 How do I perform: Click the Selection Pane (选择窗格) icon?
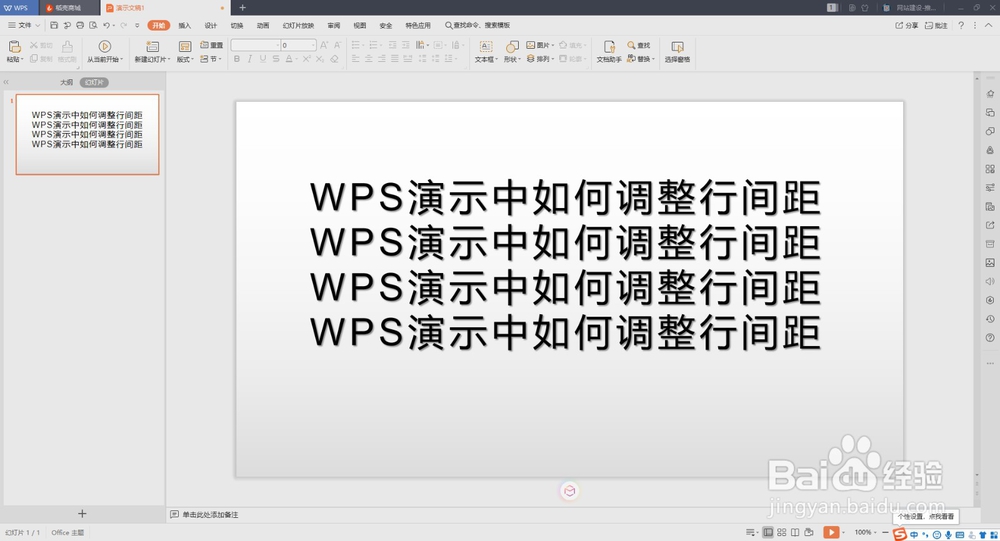(x=677, y=47)
